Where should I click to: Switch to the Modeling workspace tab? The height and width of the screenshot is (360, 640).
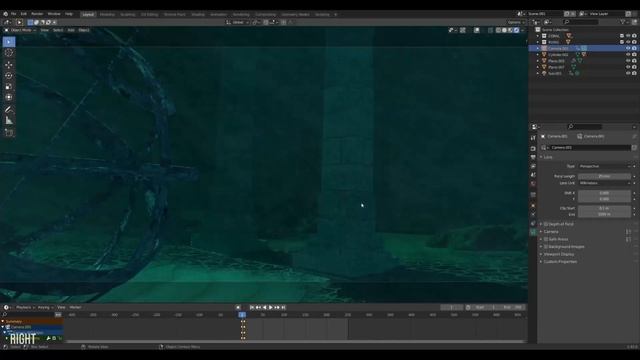coord(107,14)
